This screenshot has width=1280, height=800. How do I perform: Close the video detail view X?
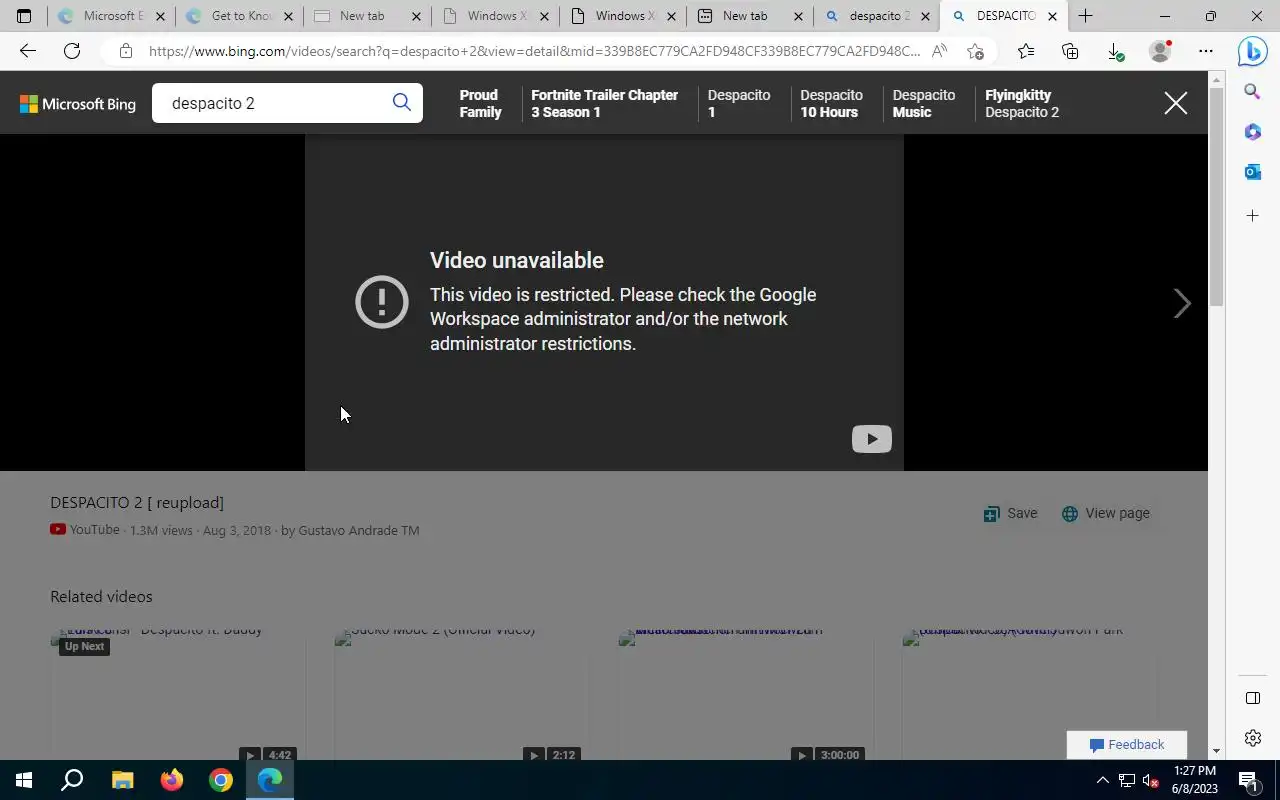(1176, 103)
